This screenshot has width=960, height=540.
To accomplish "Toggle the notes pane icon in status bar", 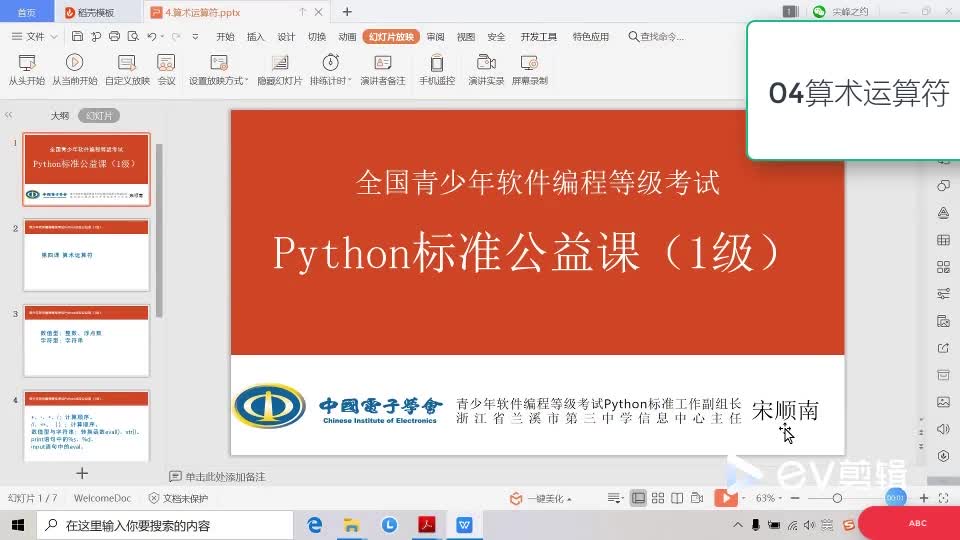I will pos(613,498).
